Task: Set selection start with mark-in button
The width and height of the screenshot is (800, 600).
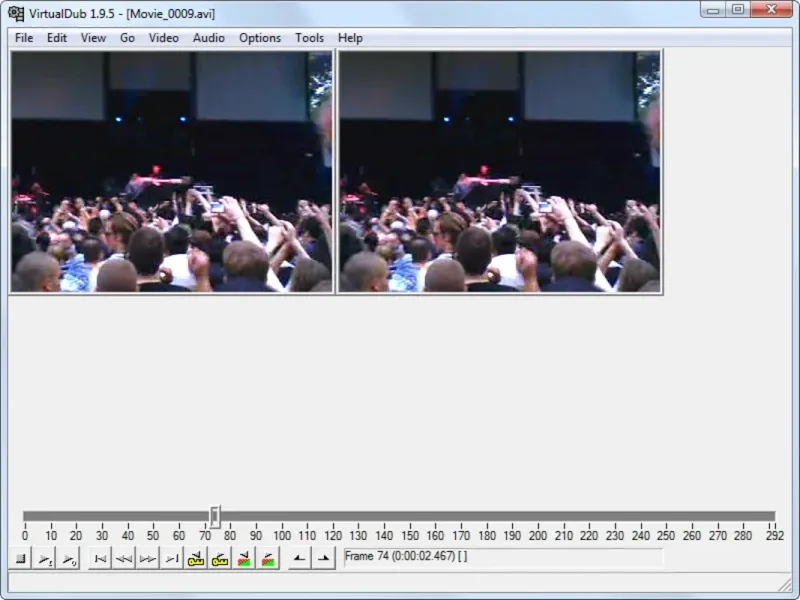Action: pyautogui.click(x=298, y=559)
